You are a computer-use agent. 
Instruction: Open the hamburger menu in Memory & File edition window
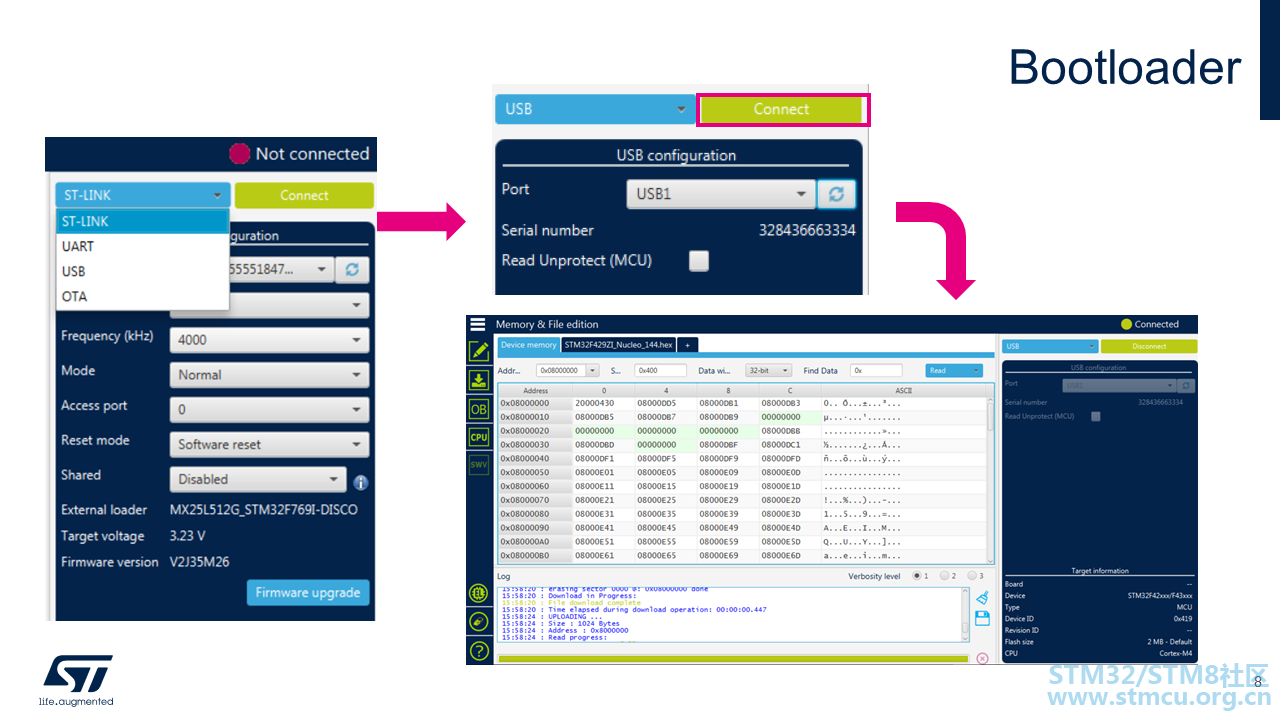coord(478,324)
